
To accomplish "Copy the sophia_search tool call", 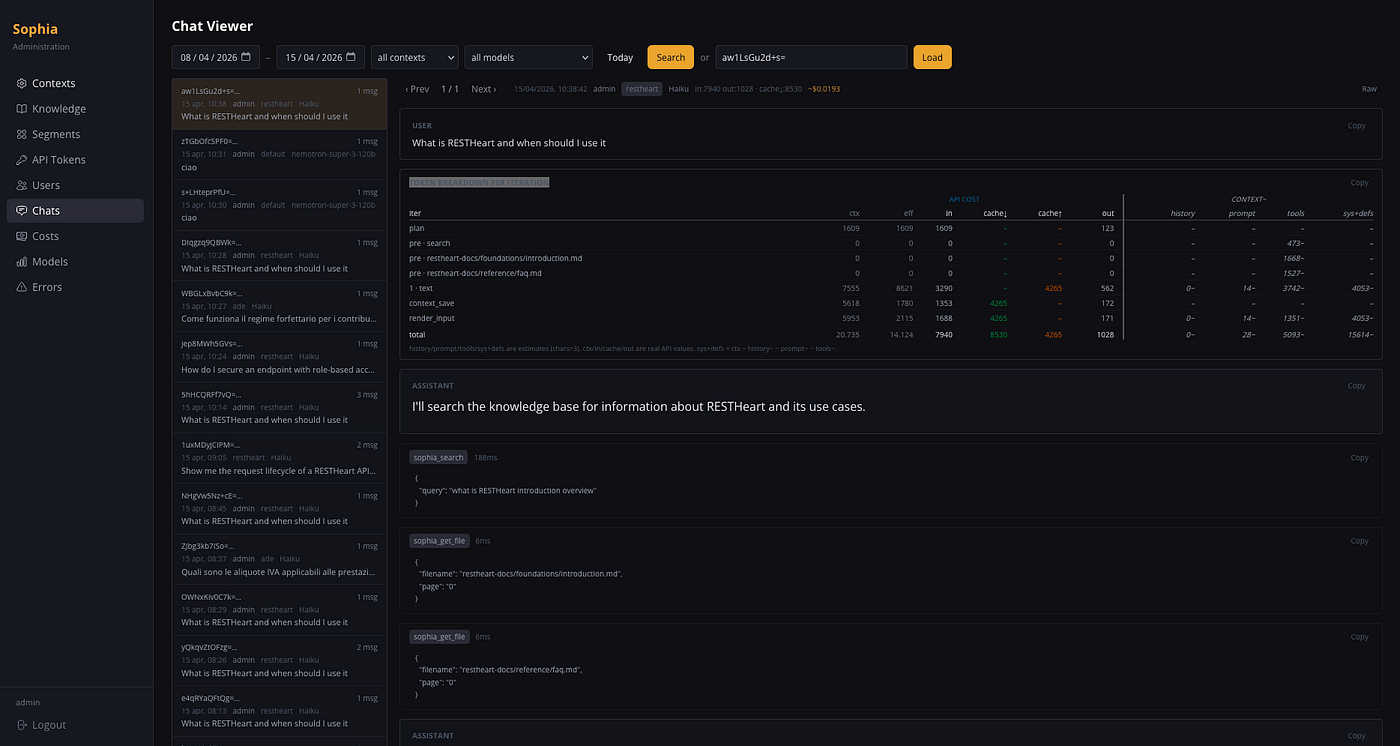I will point(1359,458).
